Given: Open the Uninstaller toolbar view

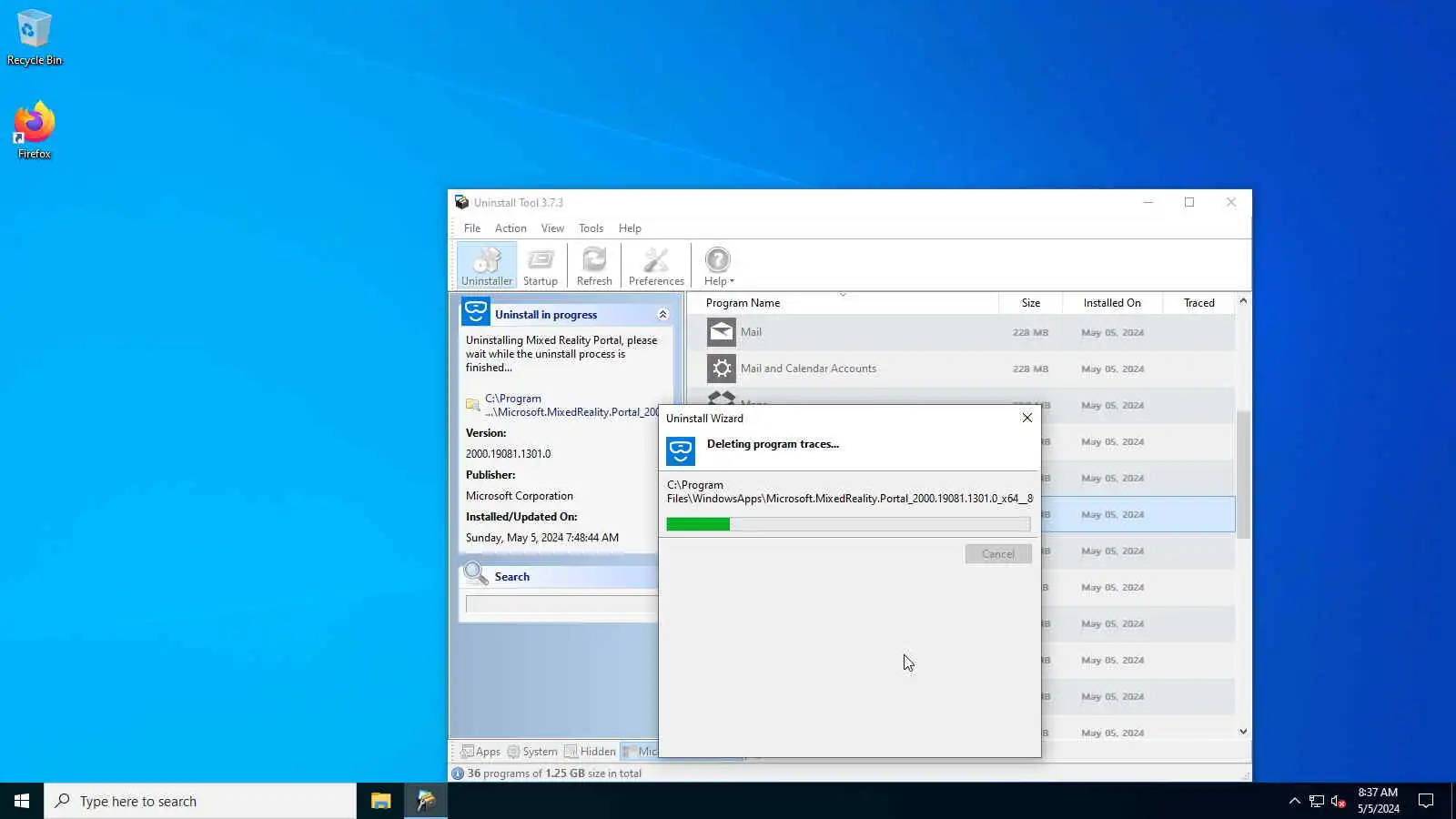Looking at the screenshot, I should (487, 266).
